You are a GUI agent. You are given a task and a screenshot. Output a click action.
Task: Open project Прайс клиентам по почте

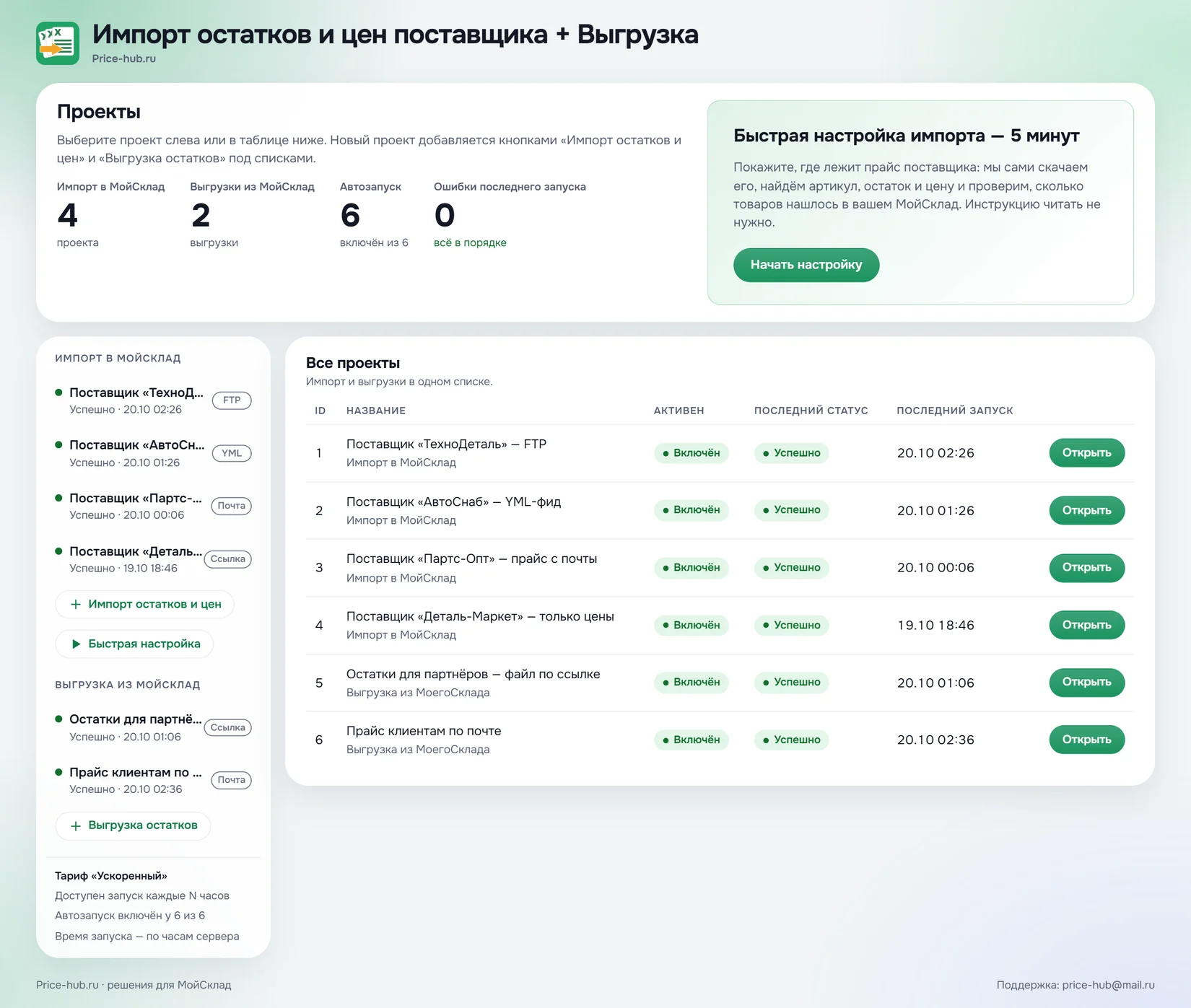[1086, 740]
